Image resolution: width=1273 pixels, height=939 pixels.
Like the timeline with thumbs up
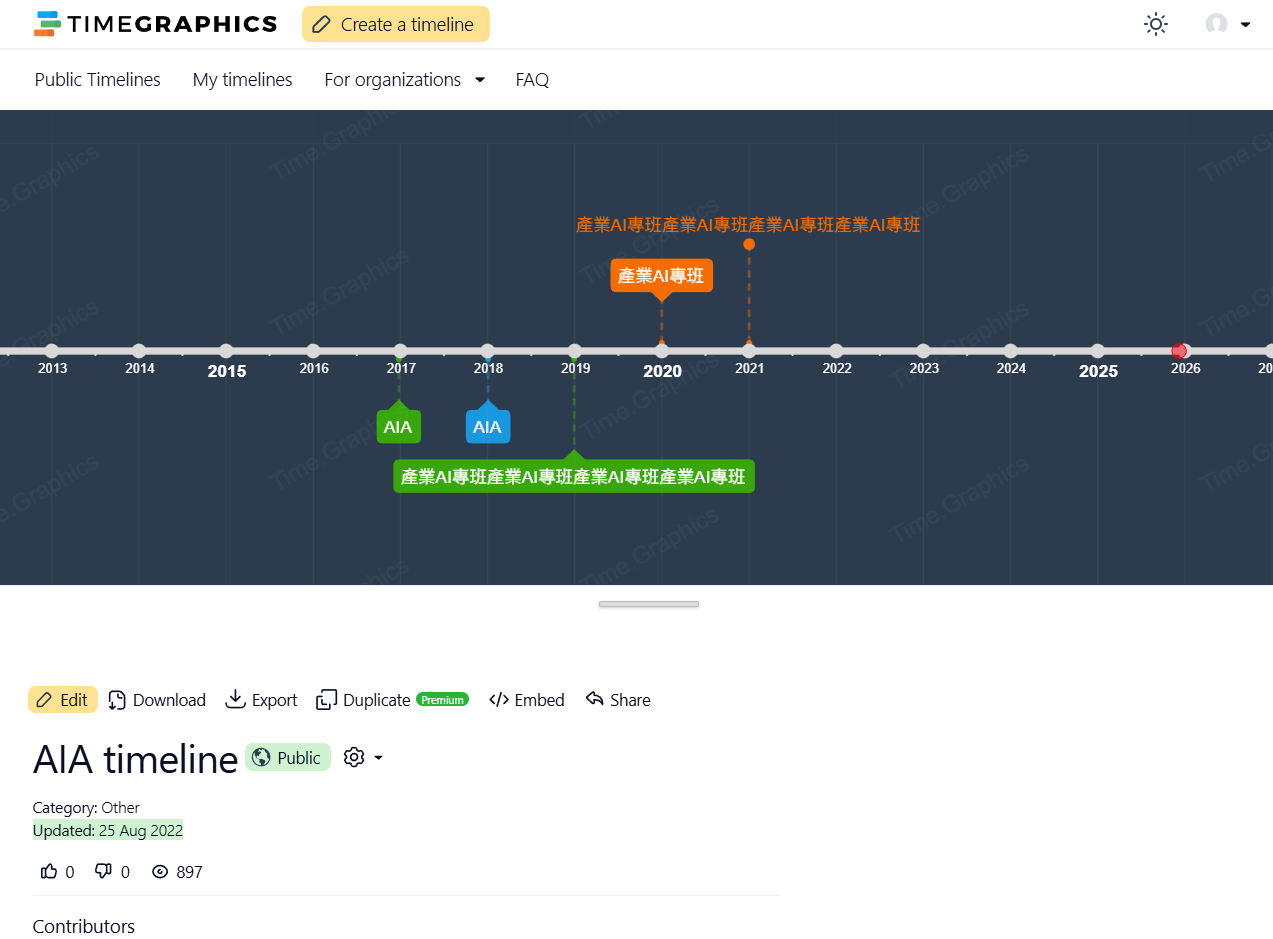tap(49, 872)
